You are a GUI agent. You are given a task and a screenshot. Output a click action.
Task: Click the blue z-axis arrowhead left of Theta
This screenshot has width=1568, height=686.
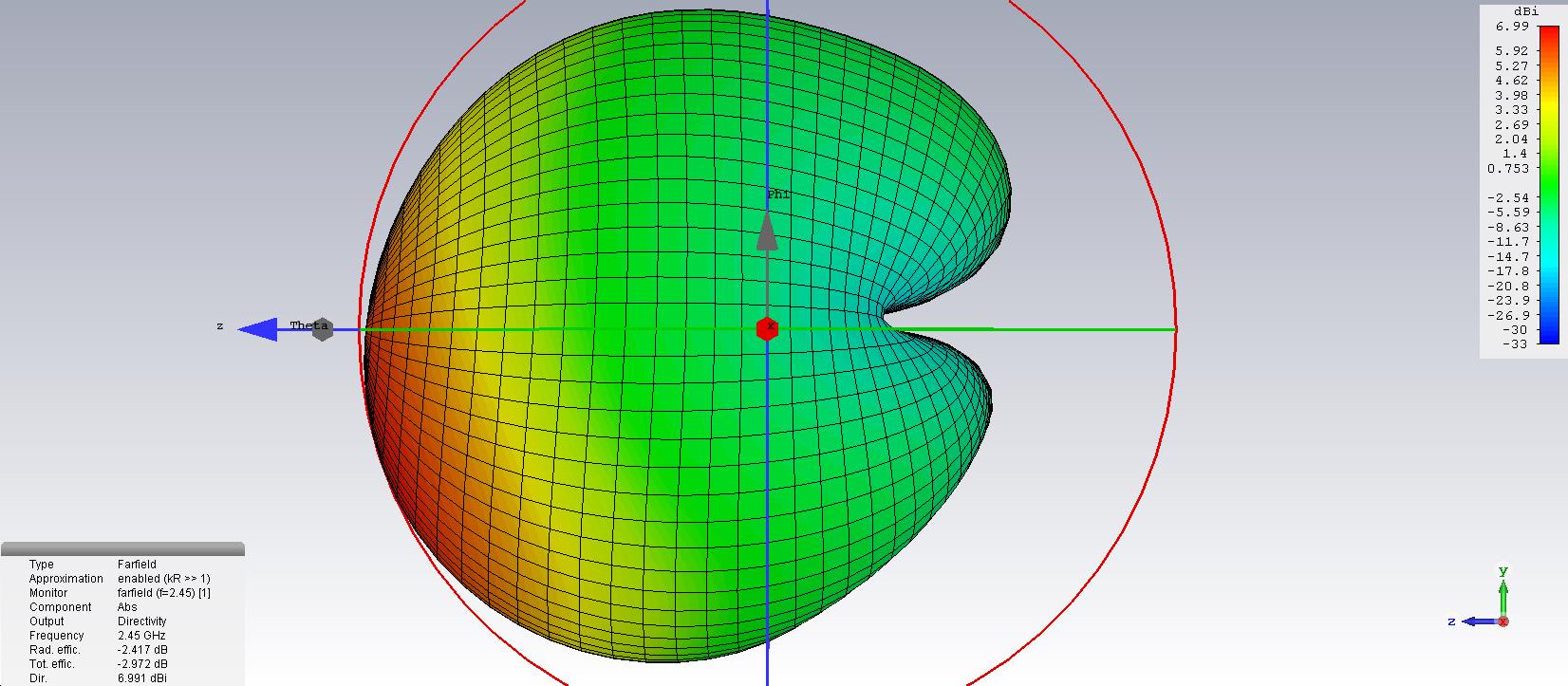tap(256, 329)
